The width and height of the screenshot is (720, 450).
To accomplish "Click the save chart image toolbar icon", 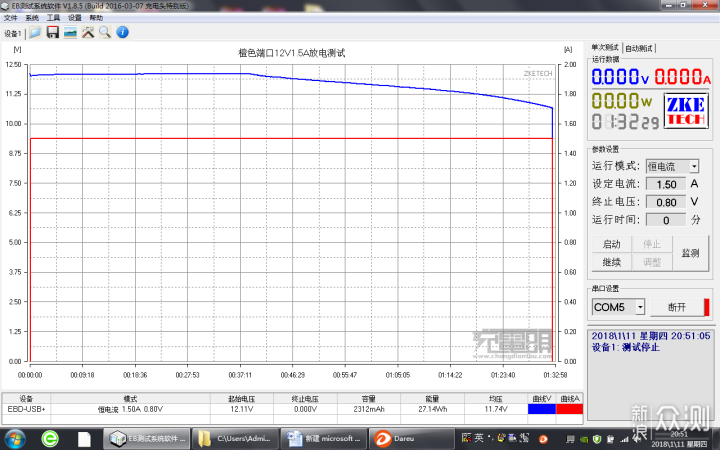I will tap(70, 32).
